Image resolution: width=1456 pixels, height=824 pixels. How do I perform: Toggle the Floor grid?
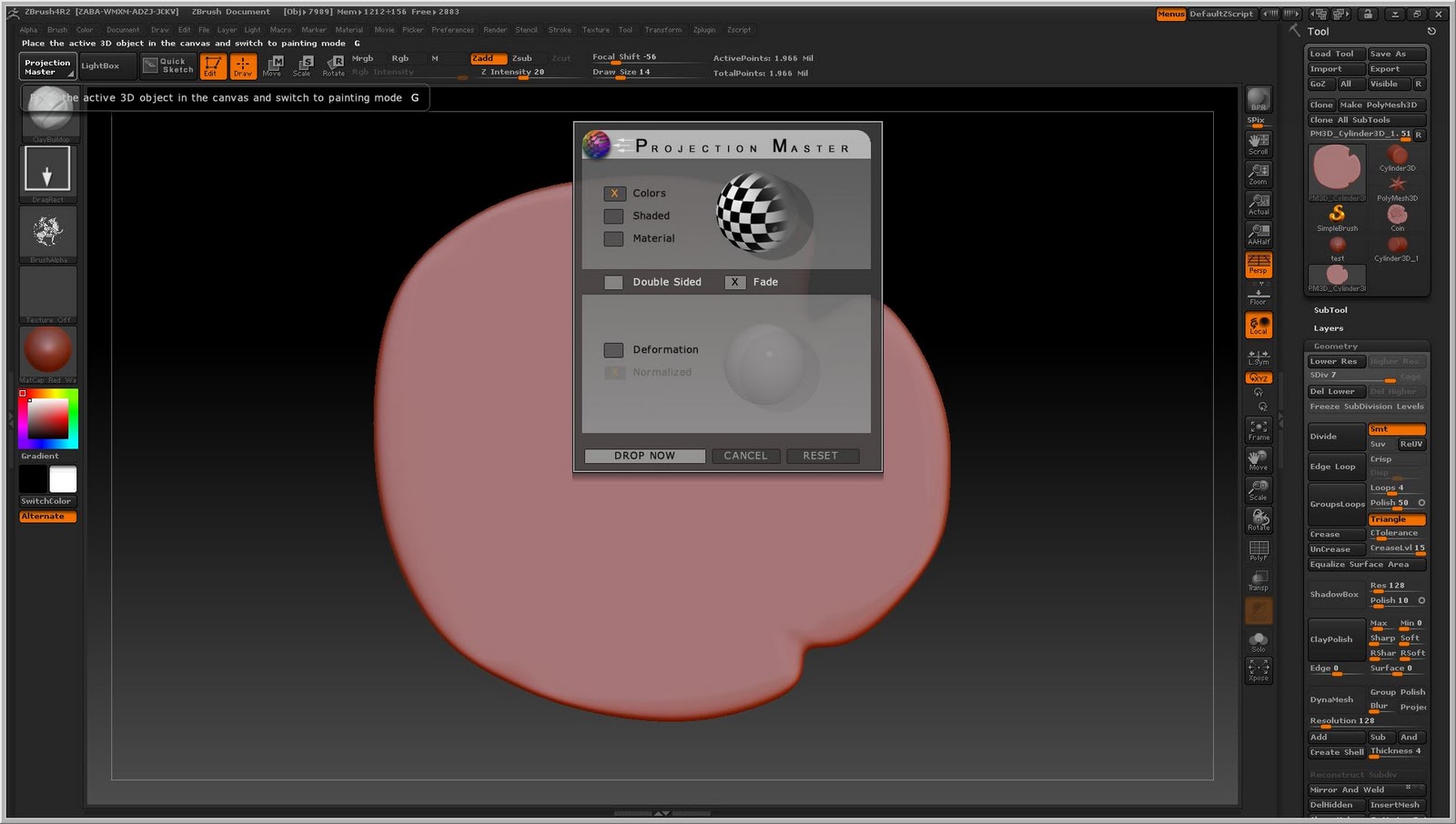coord(1259,295)
